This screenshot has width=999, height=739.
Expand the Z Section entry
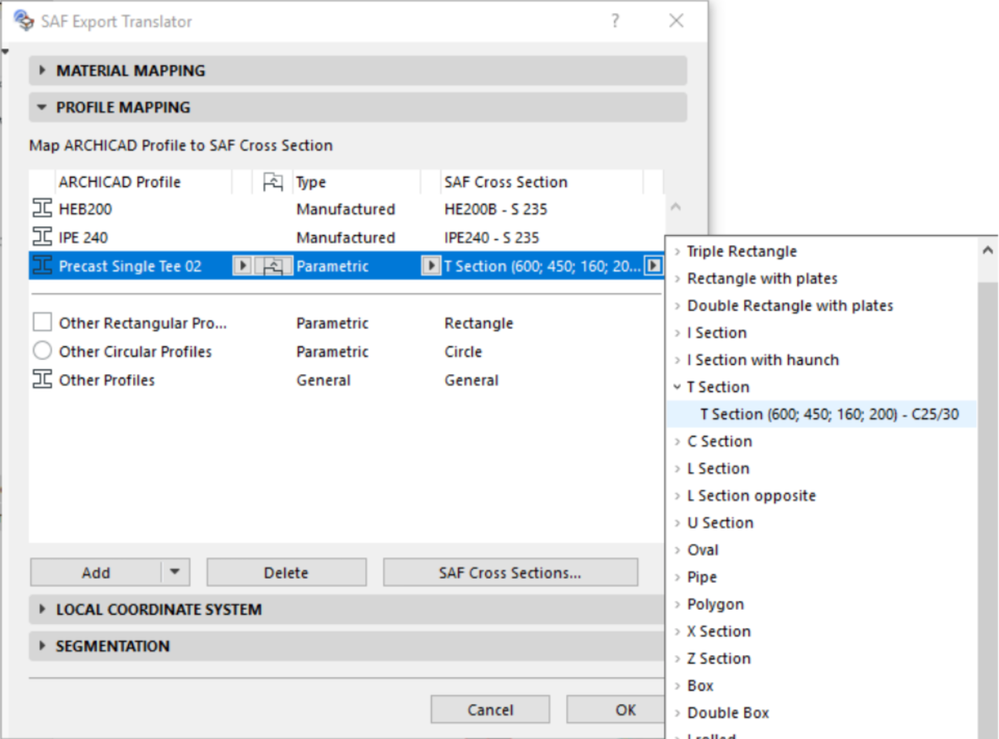point(677,659)
